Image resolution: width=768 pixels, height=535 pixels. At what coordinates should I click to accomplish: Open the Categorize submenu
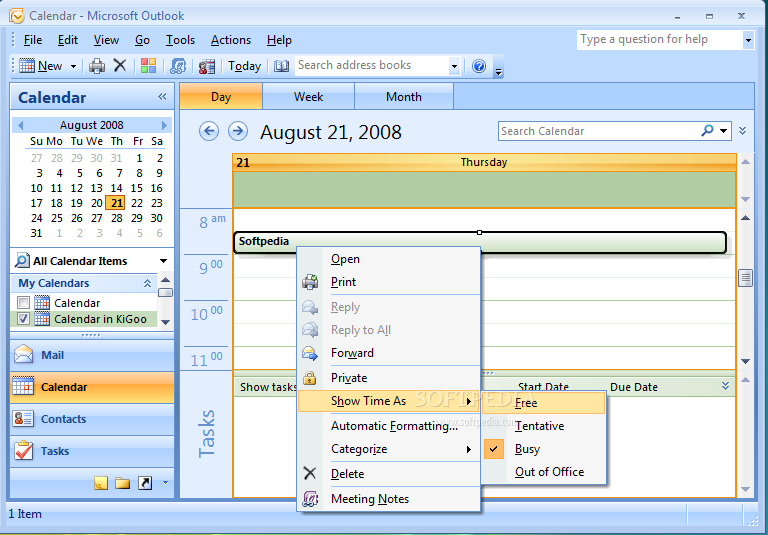(x=389, y=449)
